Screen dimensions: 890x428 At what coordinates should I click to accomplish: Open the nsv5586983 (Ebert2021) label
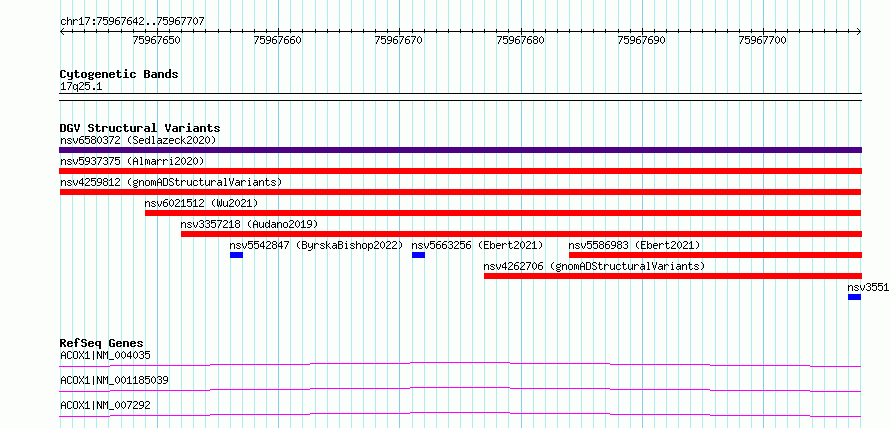(x=635, y=245)
